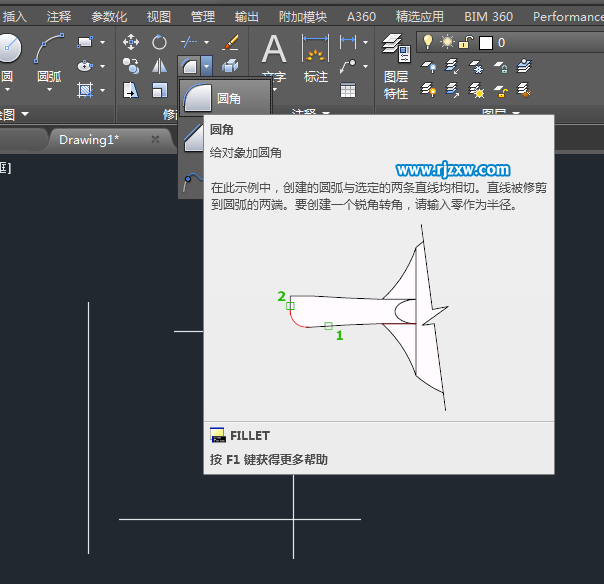Switch to the 视图 ribbon tab
Screen dimensions: 604x584
[158, 16]
